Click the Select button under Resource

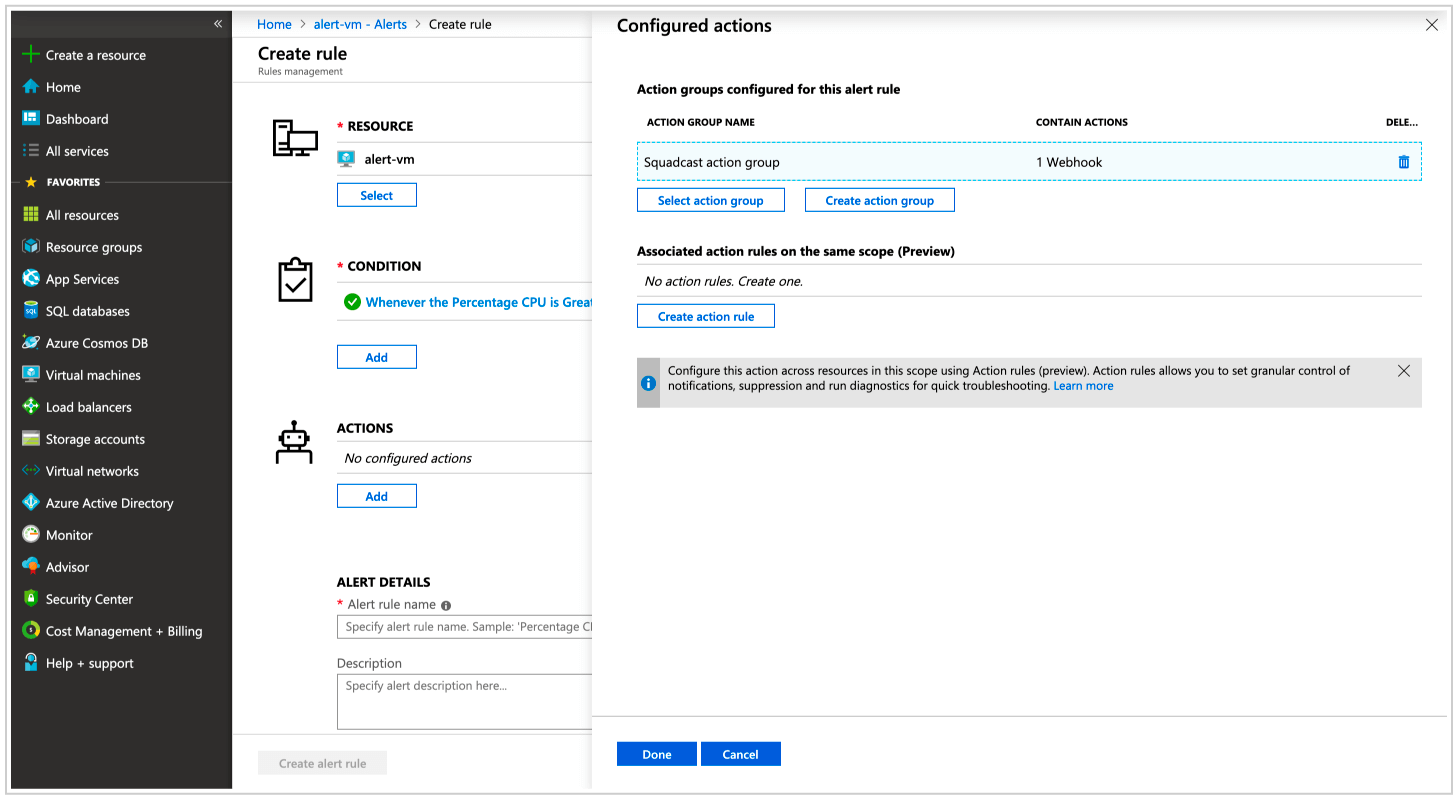point(377,195)
